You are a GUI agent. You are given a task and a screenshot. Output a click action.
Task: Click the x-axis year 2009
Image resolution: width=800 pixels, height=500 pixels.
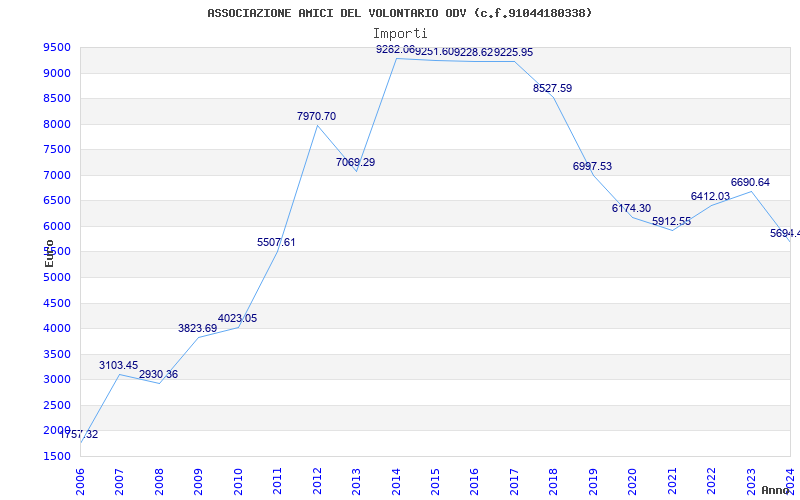pyautogui.click(x=198, y=482)
